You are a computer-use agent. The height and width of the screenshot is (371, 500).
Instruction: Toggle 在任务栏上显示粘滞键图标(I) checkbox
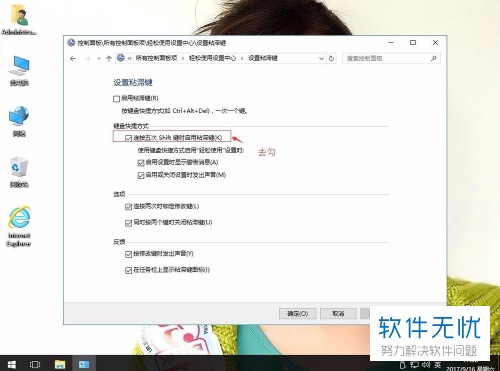[128, 270]
